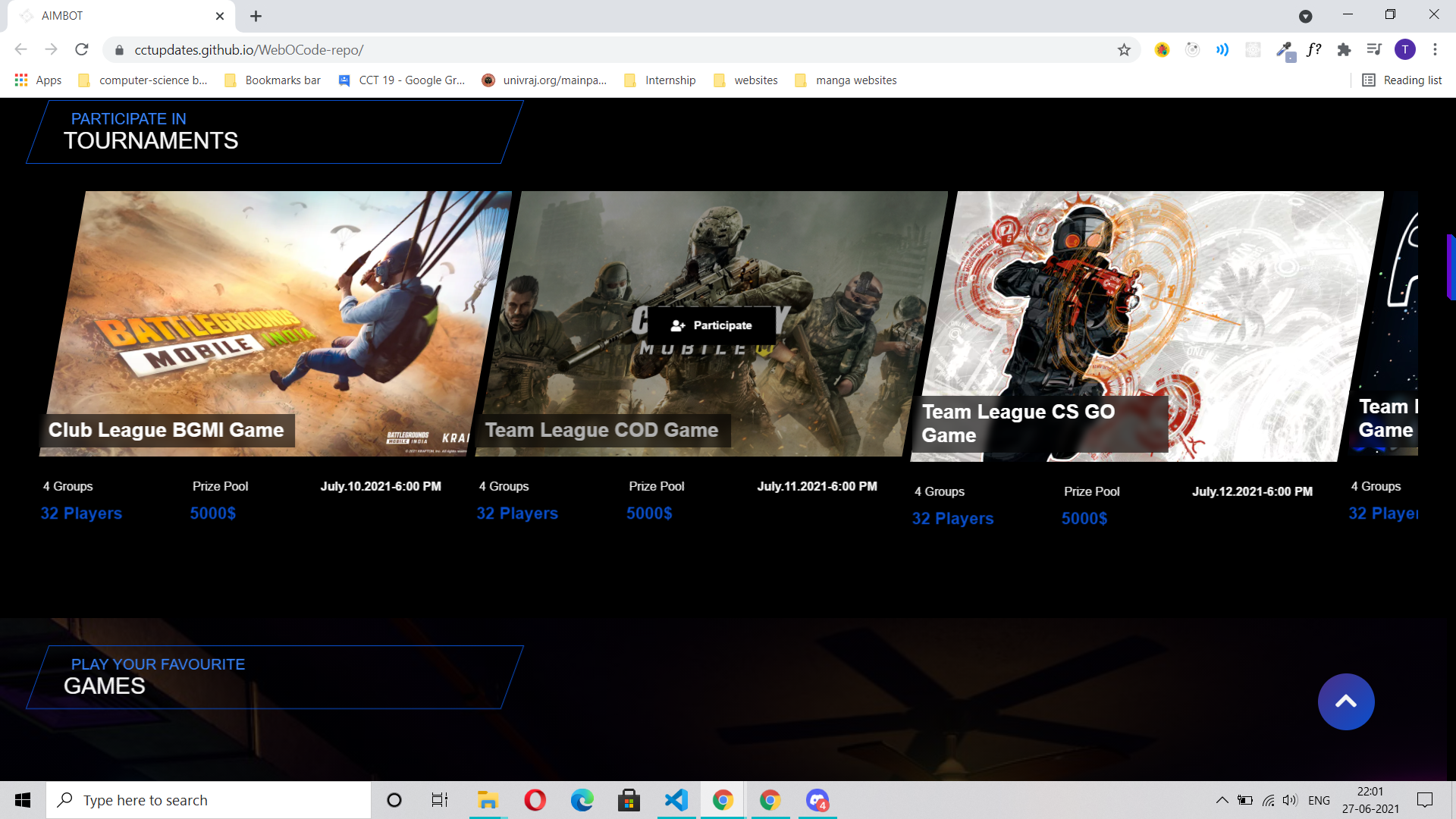Click the blue sound-wave extension icon

click(x=1222, y=50)
